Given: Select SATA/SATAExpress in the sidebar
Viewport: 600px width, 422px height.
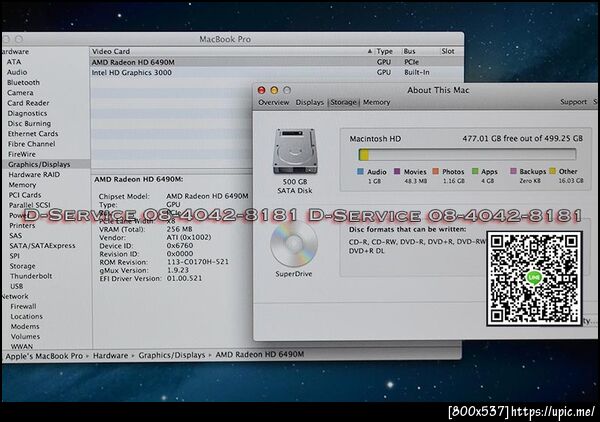Looking at the screenshot, I should (x=42, y=246).
